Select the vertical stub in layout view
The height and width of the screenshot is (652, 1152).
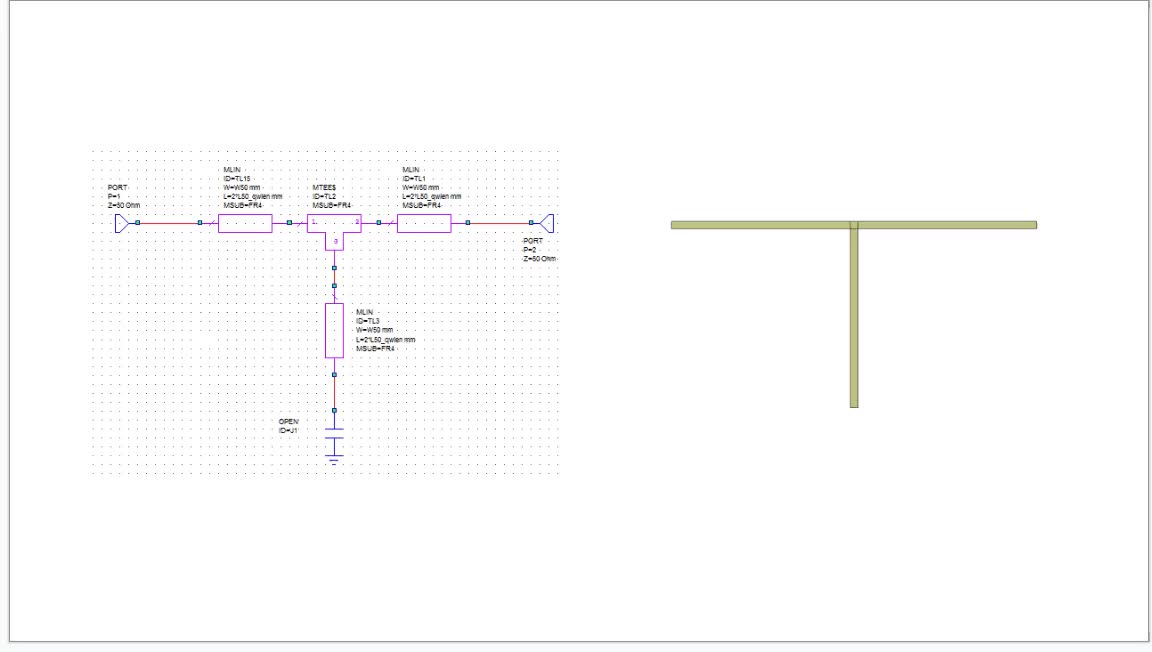pyautogui.click(x=854, y=318)
